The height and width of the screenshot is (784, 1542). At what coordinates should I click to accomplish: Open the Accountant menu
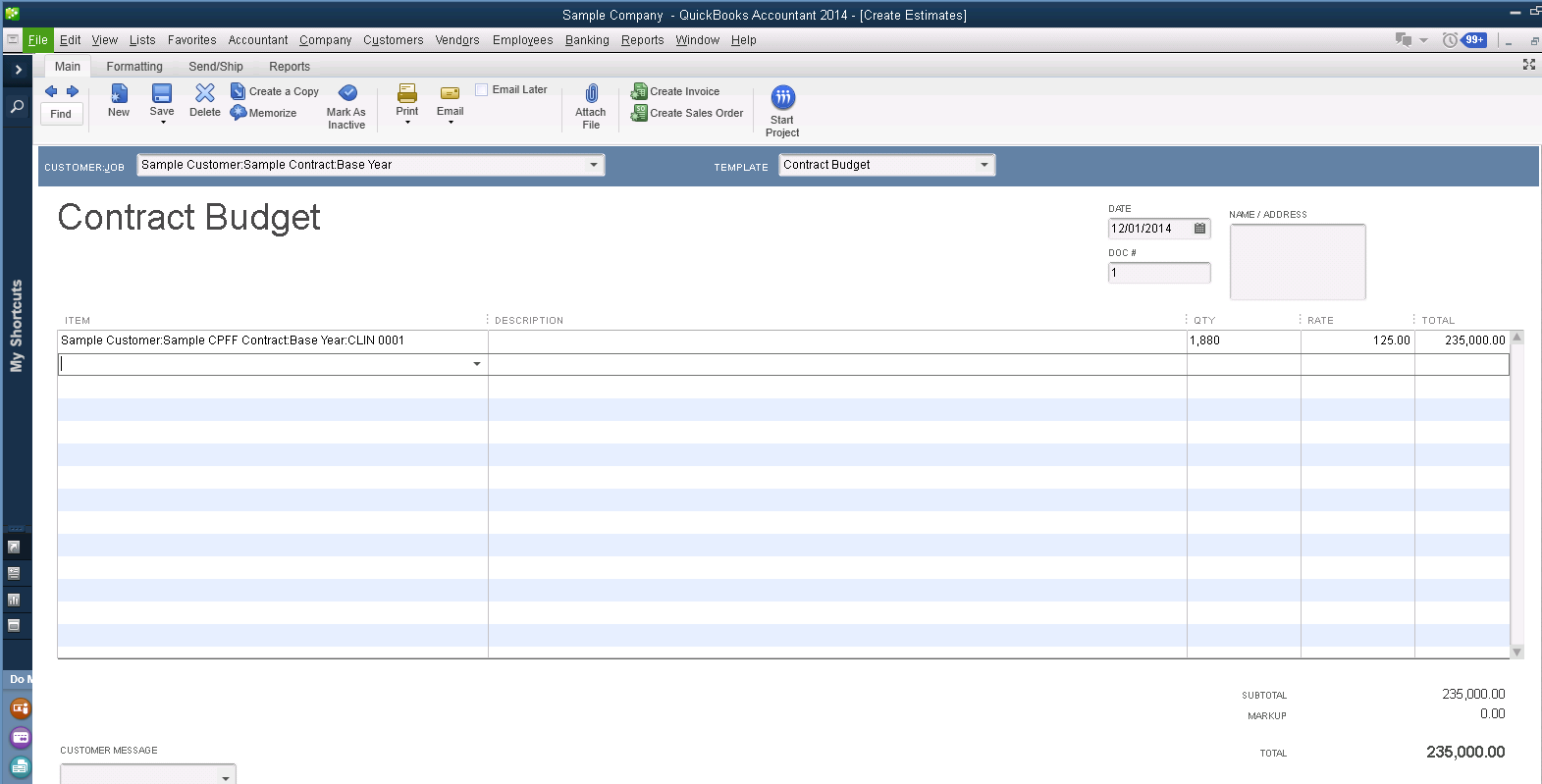tap(258, 40)
